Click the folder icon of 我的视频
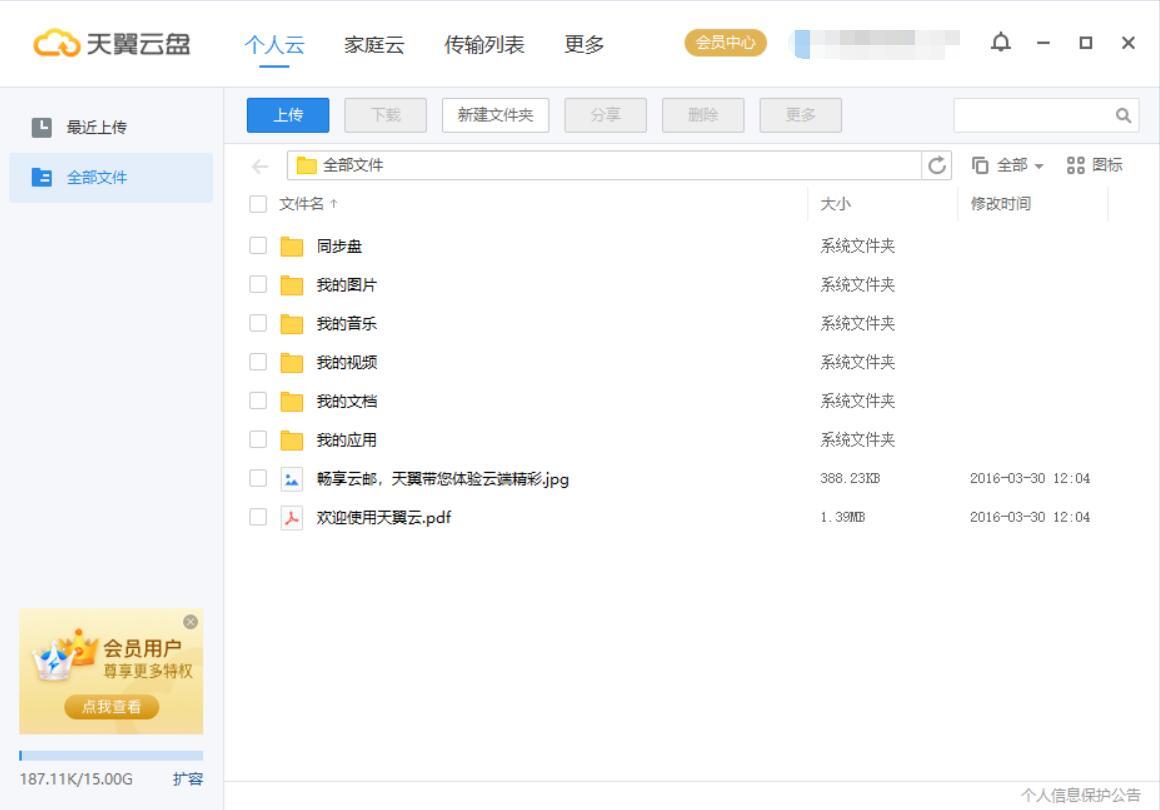This screenshot has width=1160, height=810. [x=291, y=362]
